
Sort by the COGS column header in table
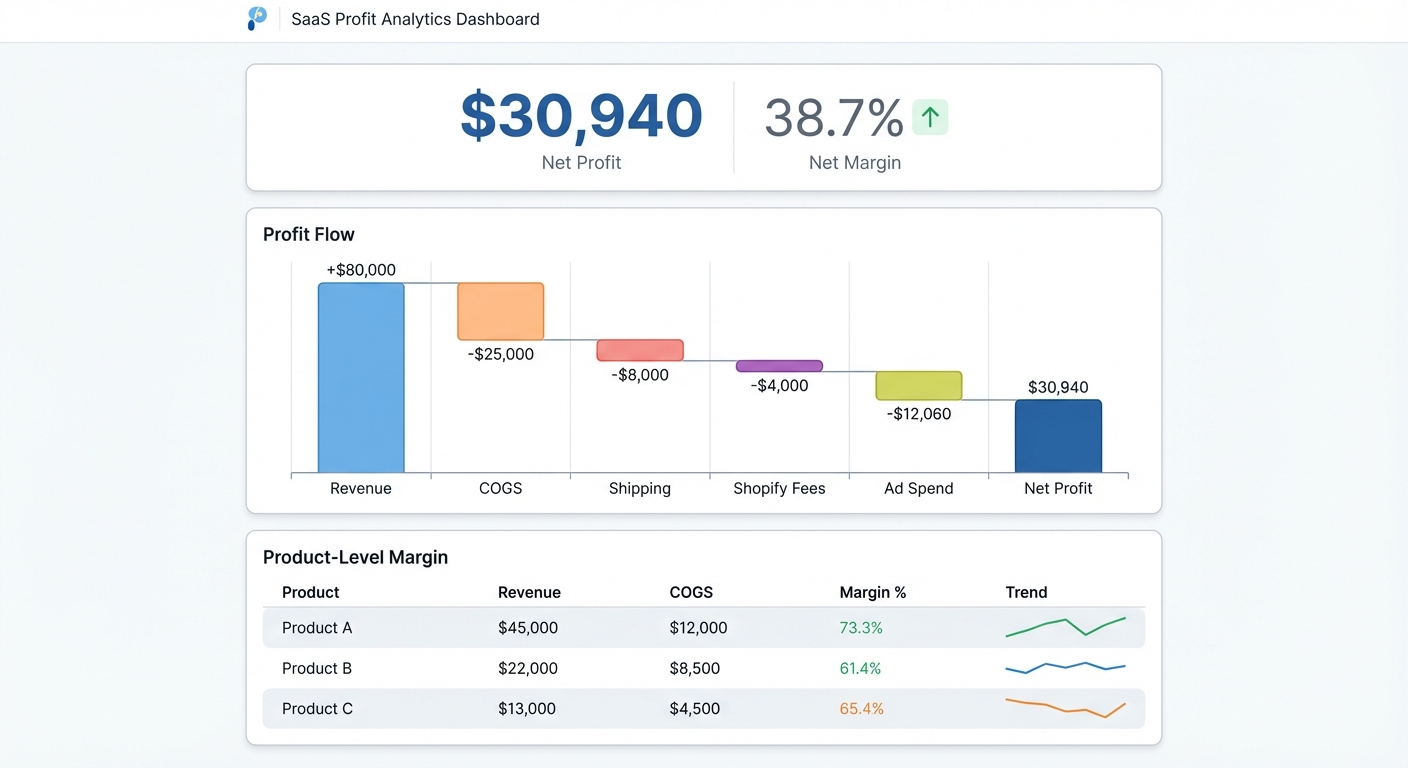(691, 592)
